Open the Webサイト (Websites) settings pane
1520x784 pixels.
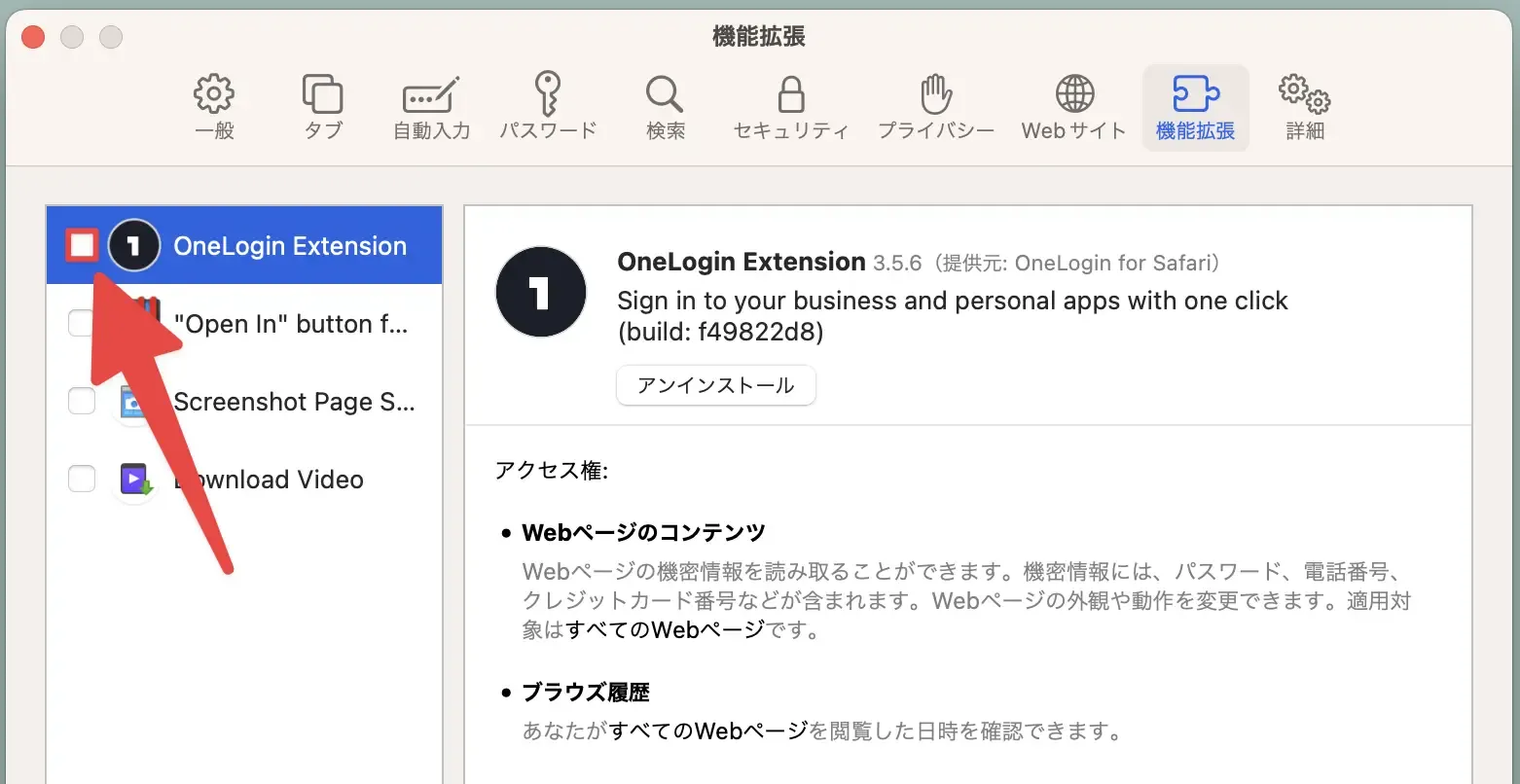point(1073,107)
